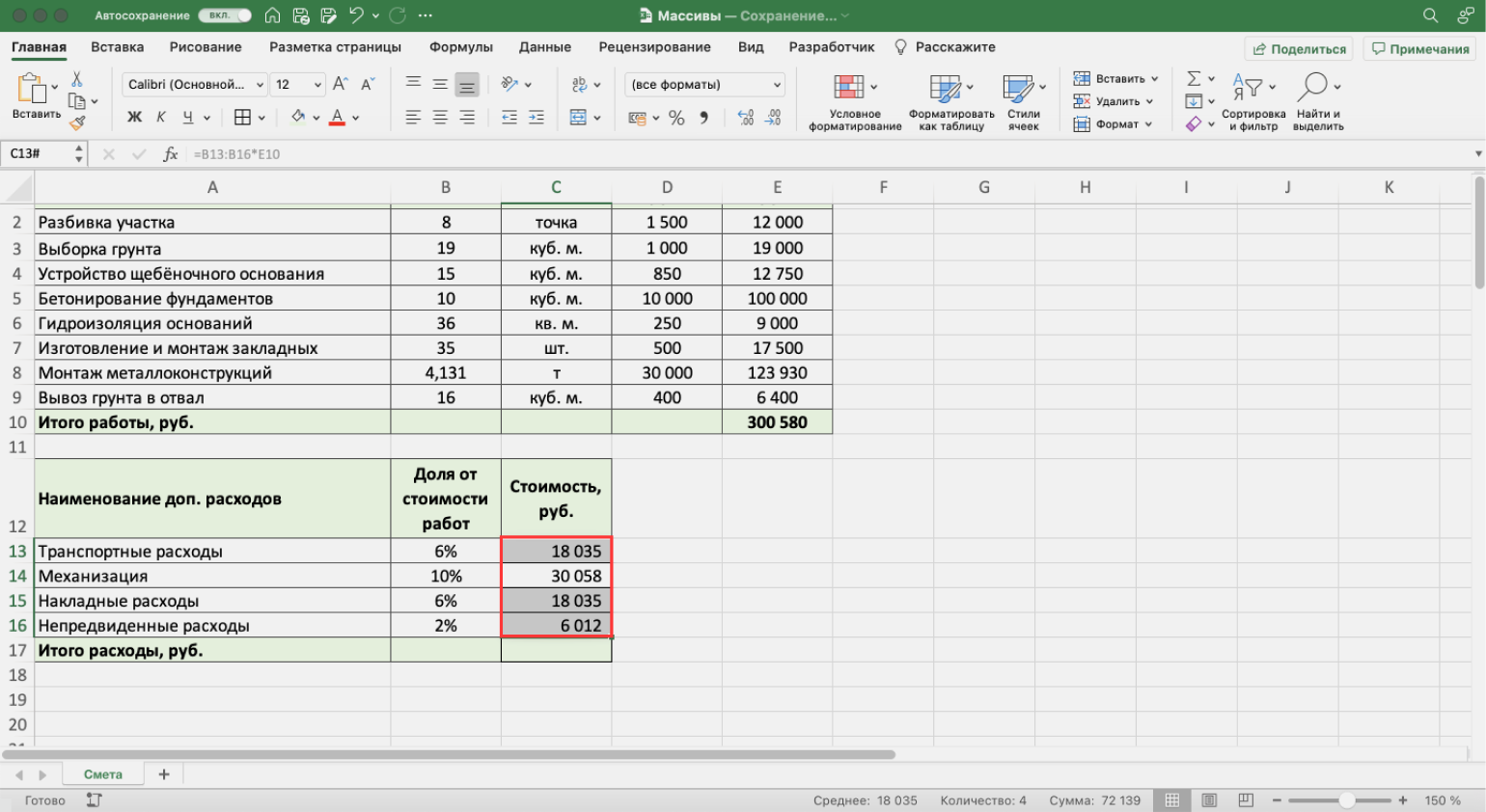The width and height of the screenshot is (1486, 812).
Task: Click the add new sheet plus button
Action: coord(164,774)
